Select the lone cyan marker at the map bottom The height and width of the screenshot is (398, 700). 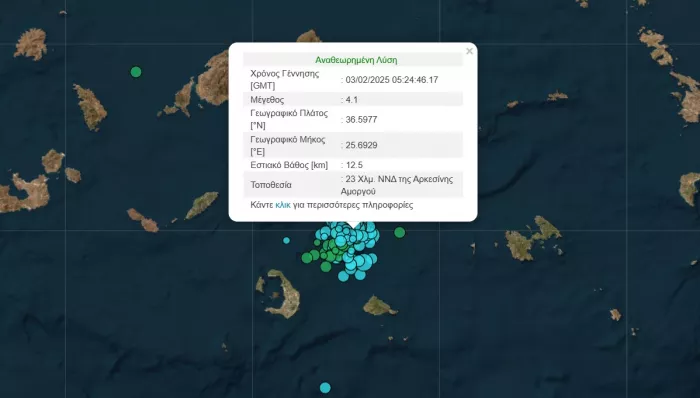[325, 388]
